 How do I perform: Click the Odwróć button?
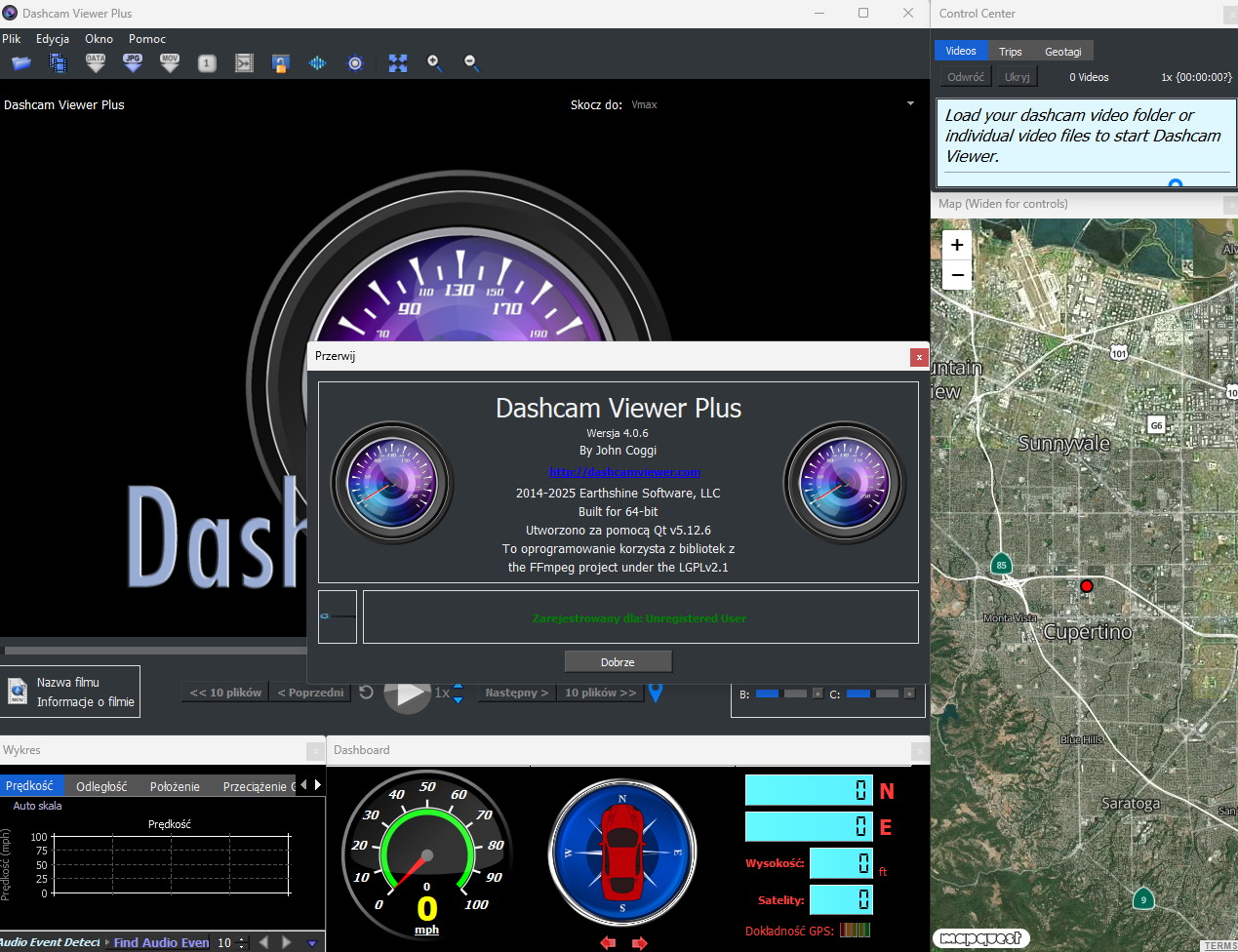(966, 77)
